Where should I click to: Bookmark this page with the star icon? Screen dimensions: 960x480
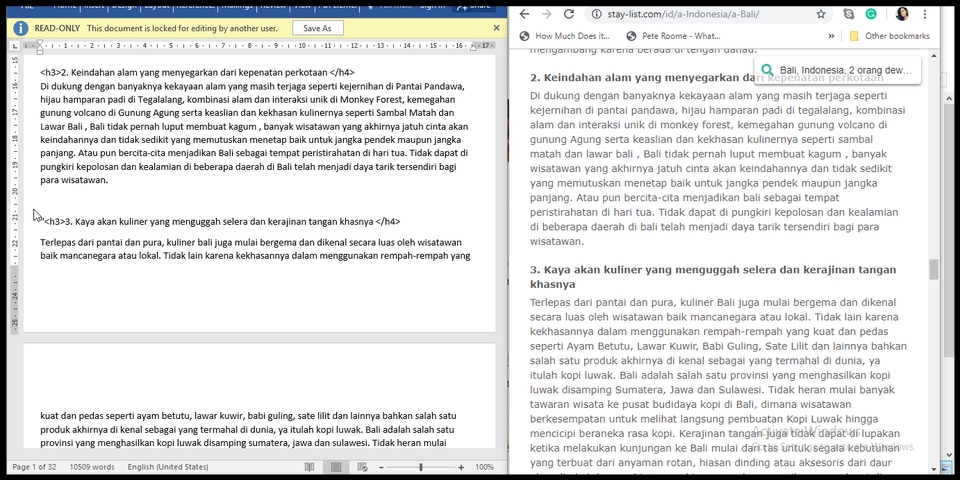(x=821, y=14)
